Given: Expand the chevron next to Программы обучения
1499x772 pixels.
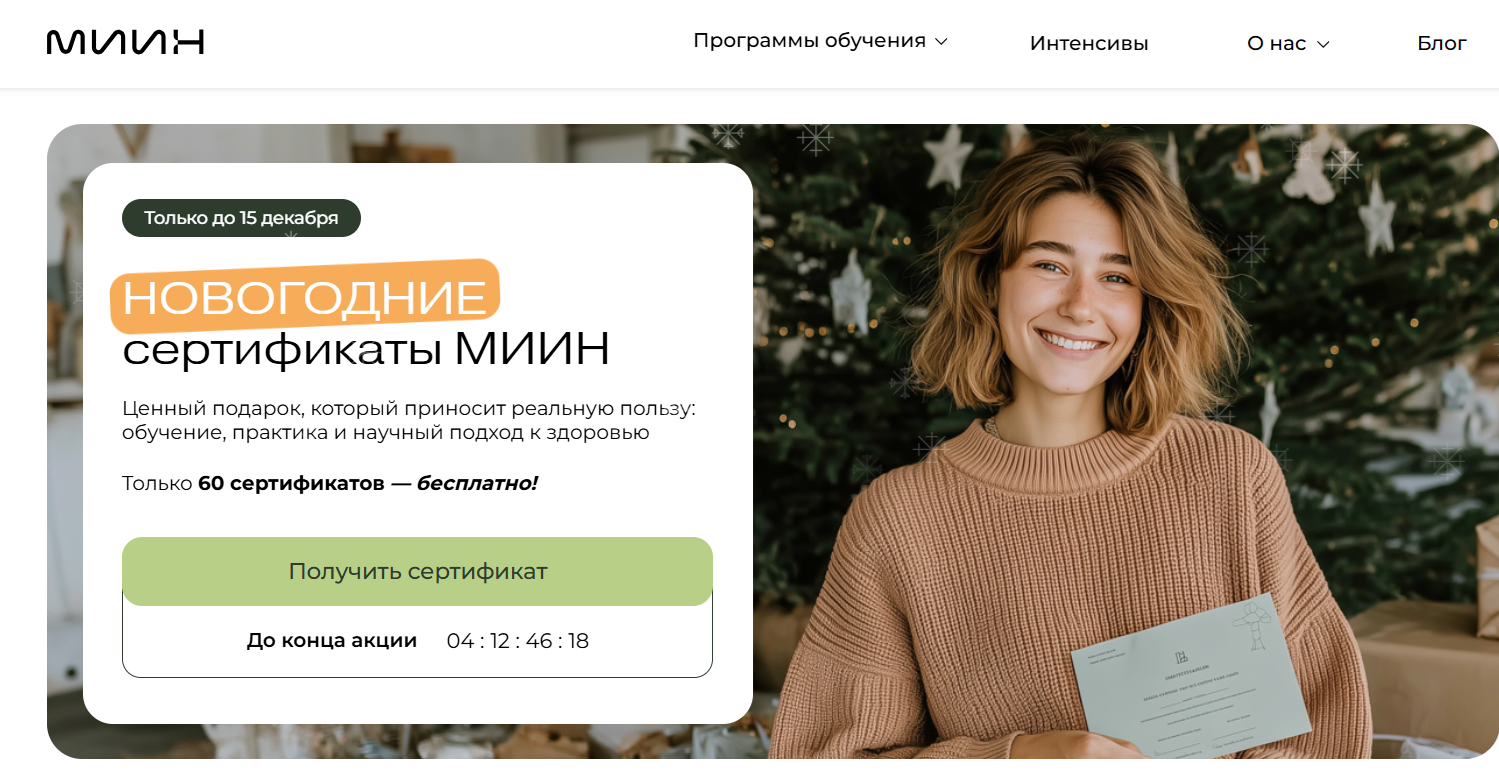Looking at the screenshot, I should coord(941,42).
